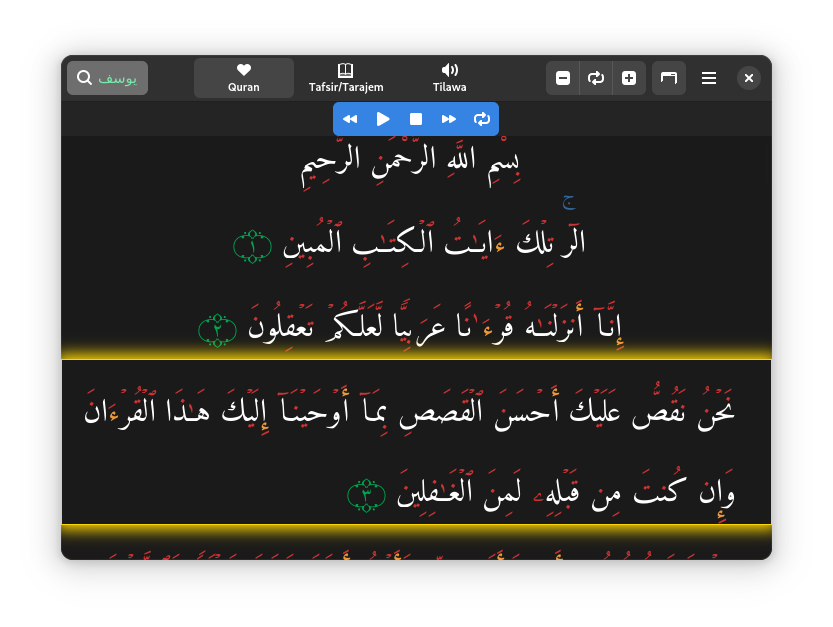Open the Tafsir/Tarajem tab
The height and width of the screenshot is (627, 833).
click(x=346, y=78)
